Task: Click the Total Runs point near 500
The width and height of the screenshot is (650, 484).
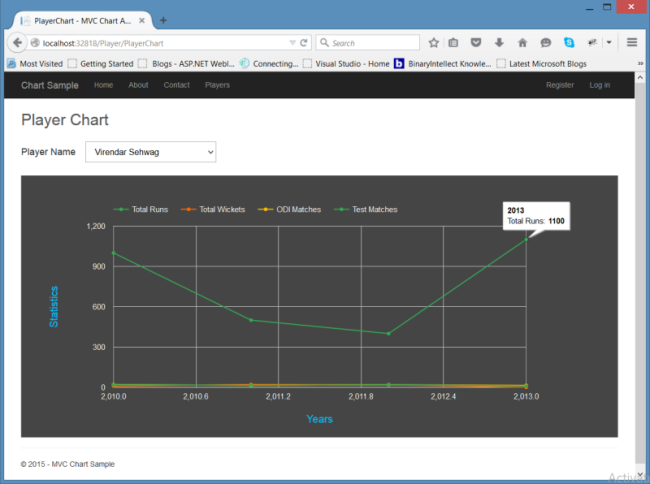Action: [x=251, y=320]
